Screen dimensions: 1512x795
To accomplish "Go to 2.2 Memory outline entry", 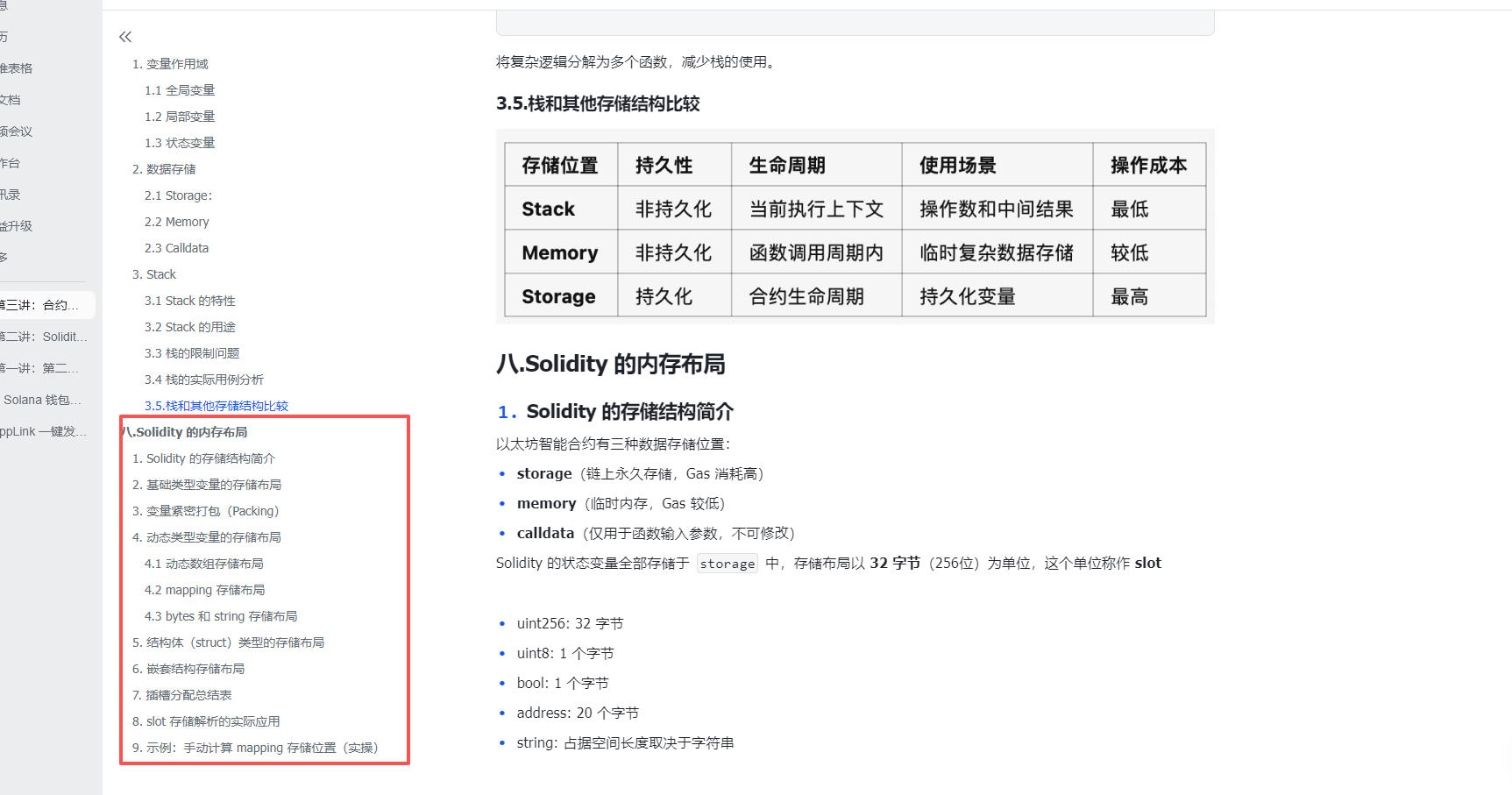I will (176, 222).
